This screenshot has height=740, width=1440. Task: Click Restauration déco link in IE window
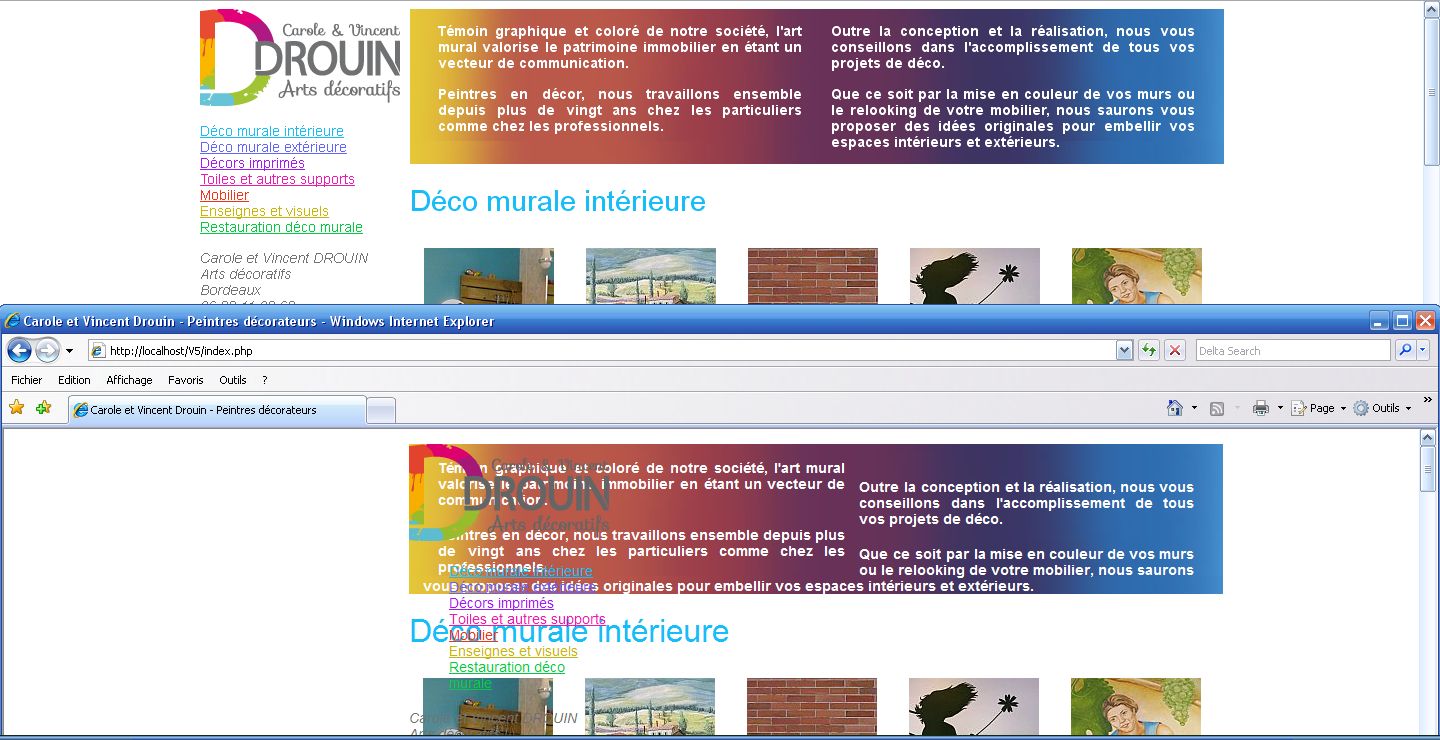pyautogui.click(x=507, y=667)
